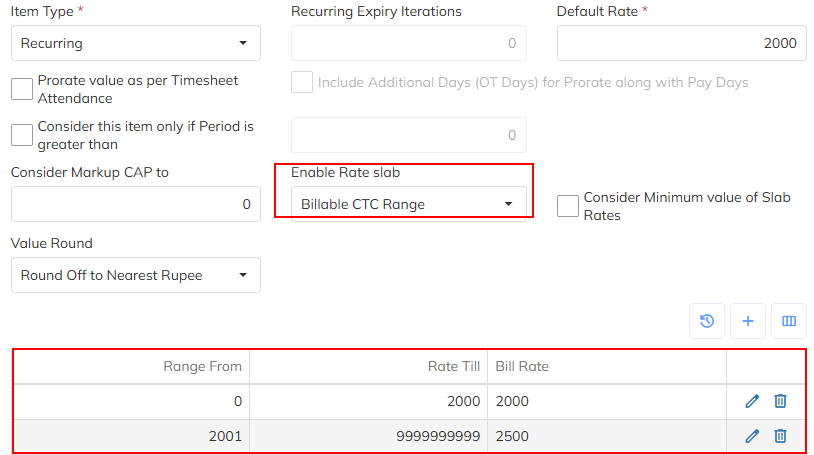Viewport: 814px width, 455px height.
Task: Edit the slab row with rate 2000
Action: click(x=752, y=401)
